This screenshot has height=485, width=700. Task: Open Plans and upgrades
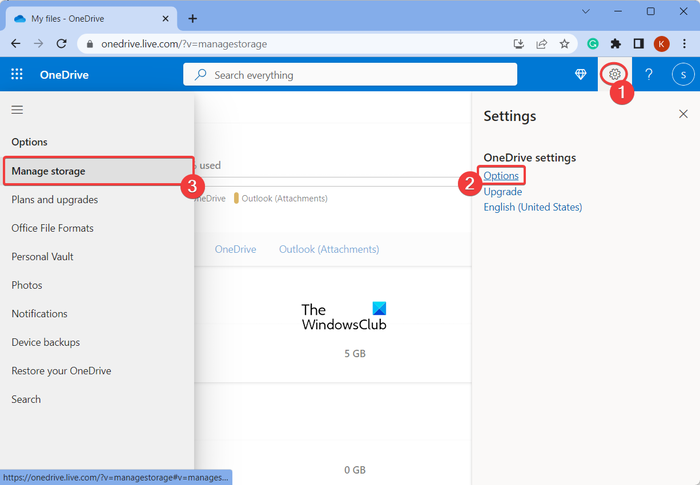point(54,200)
